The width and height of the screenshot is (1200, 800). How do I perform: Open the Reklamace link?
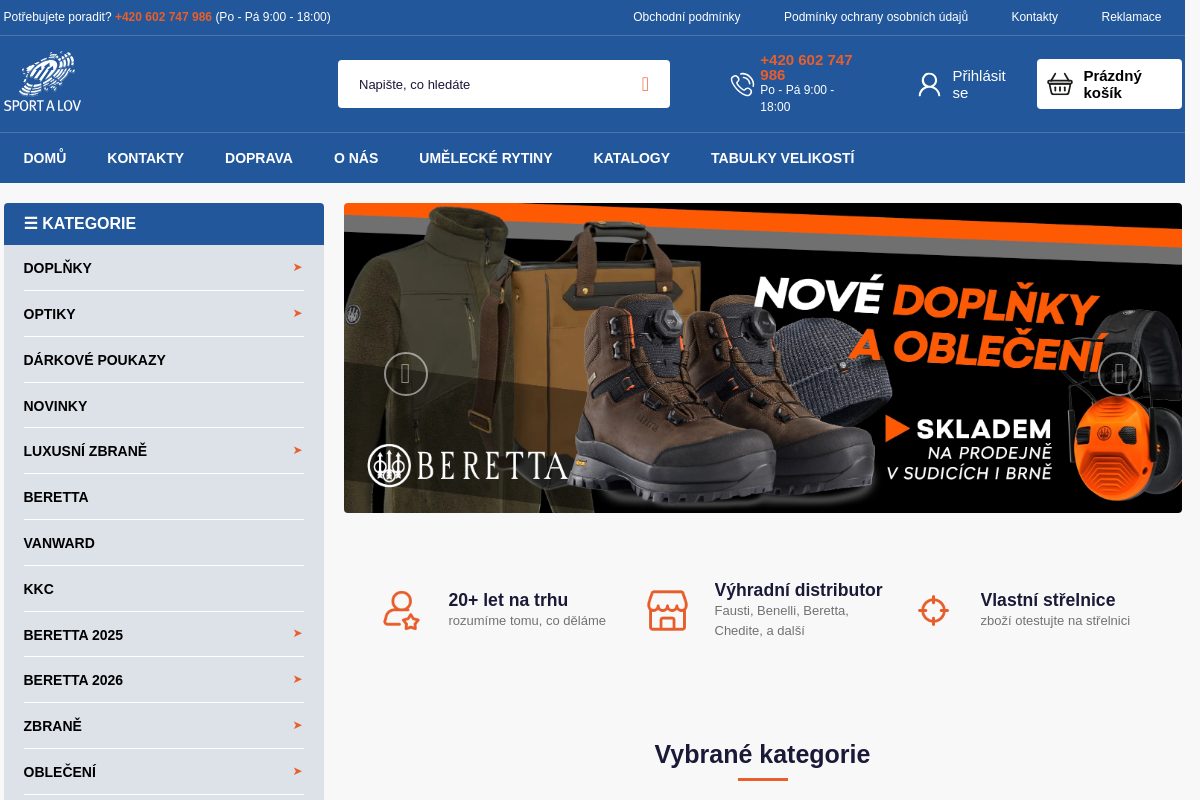click(x=1131, y=17)
